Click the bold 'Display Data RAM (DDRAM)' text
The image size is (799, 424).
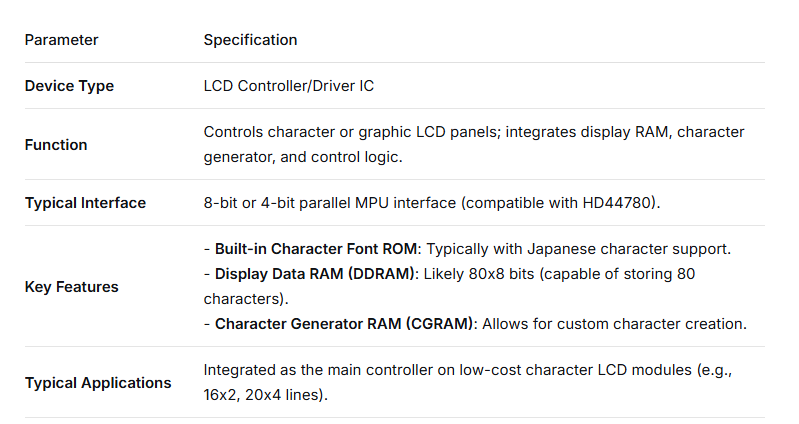tap(313, 275)
